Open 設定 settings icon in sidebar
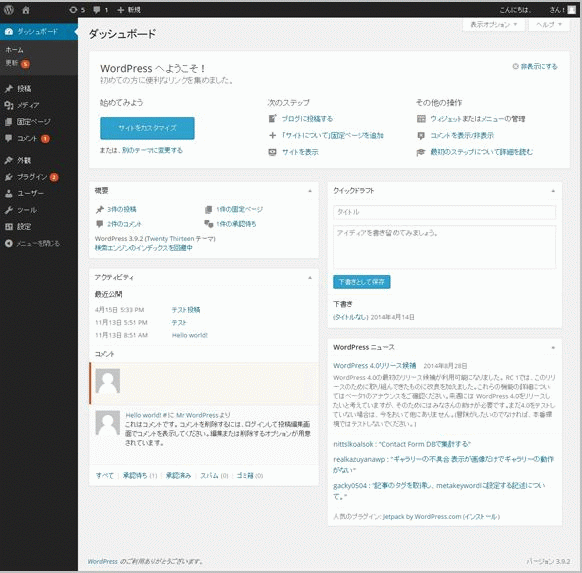Screen dimensions: 582x573 9,227
